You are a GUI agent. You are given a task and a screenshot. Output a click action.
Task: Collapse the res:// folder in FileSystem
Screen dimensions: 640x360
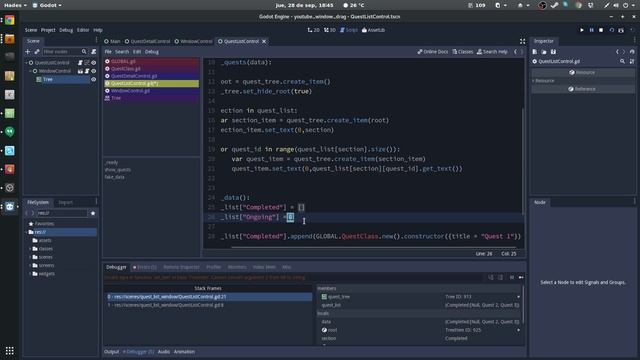click(x=27, y=232)
